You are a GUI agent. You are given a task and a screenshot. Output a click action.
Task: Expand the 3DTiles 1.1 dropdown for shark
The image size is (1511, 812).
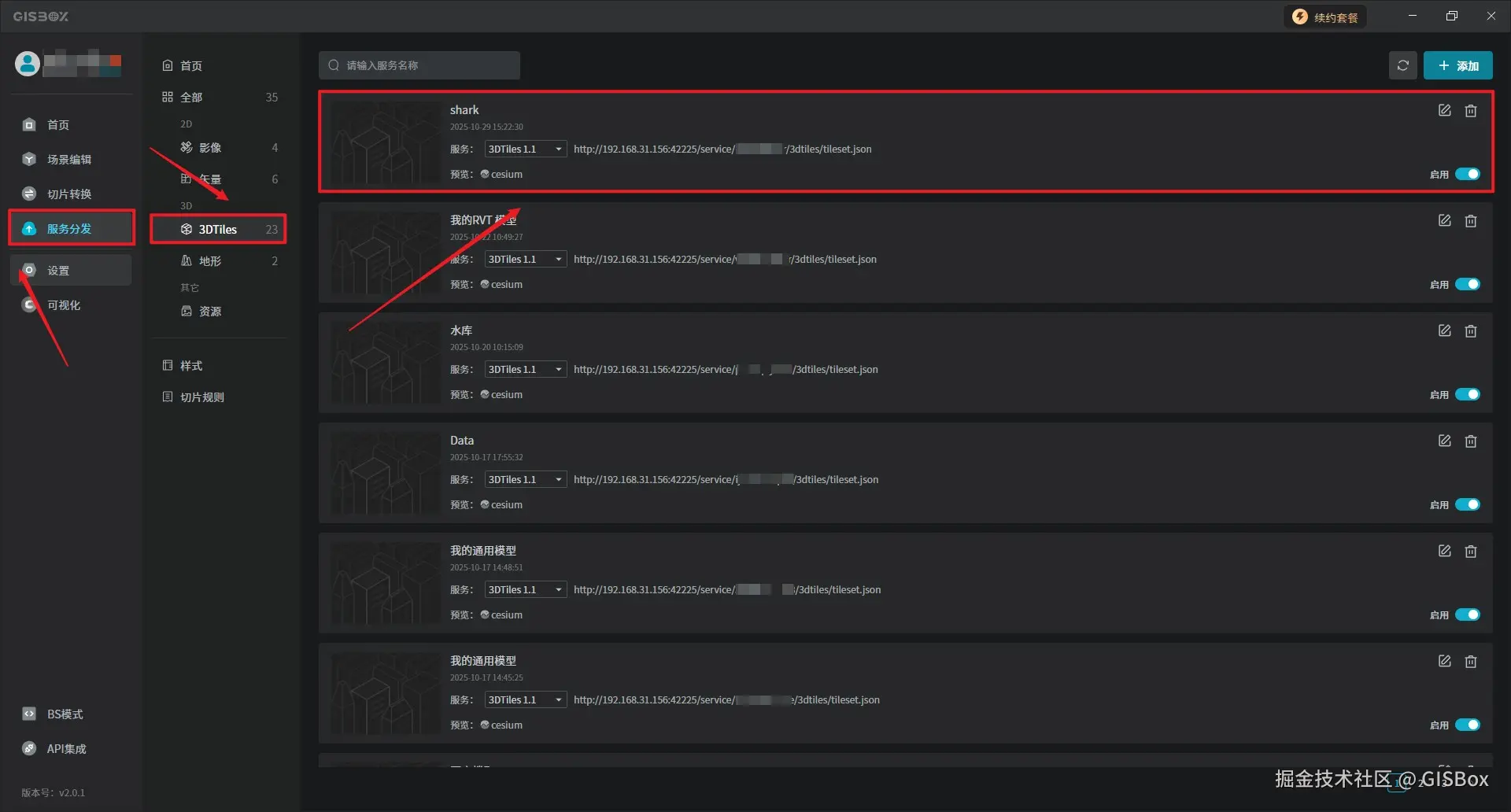pyautogui.click(x=526, y=149)
